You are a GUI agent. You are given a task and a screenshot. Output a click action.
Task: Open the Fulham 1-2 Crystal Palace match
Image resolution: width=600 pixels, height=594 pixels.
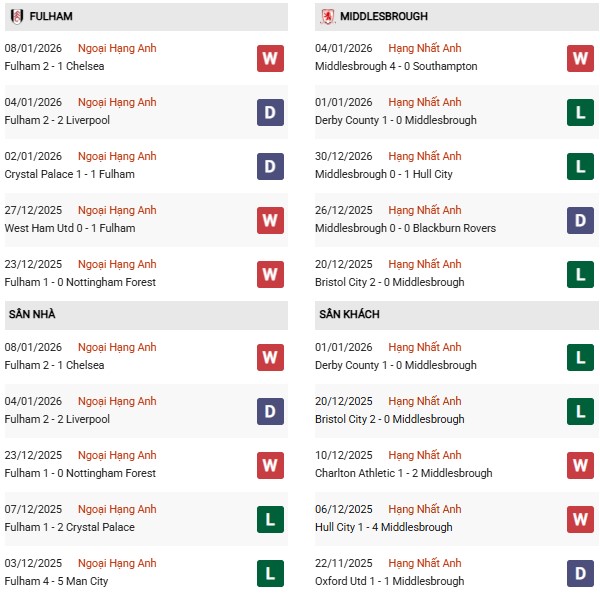coord(70,527)
